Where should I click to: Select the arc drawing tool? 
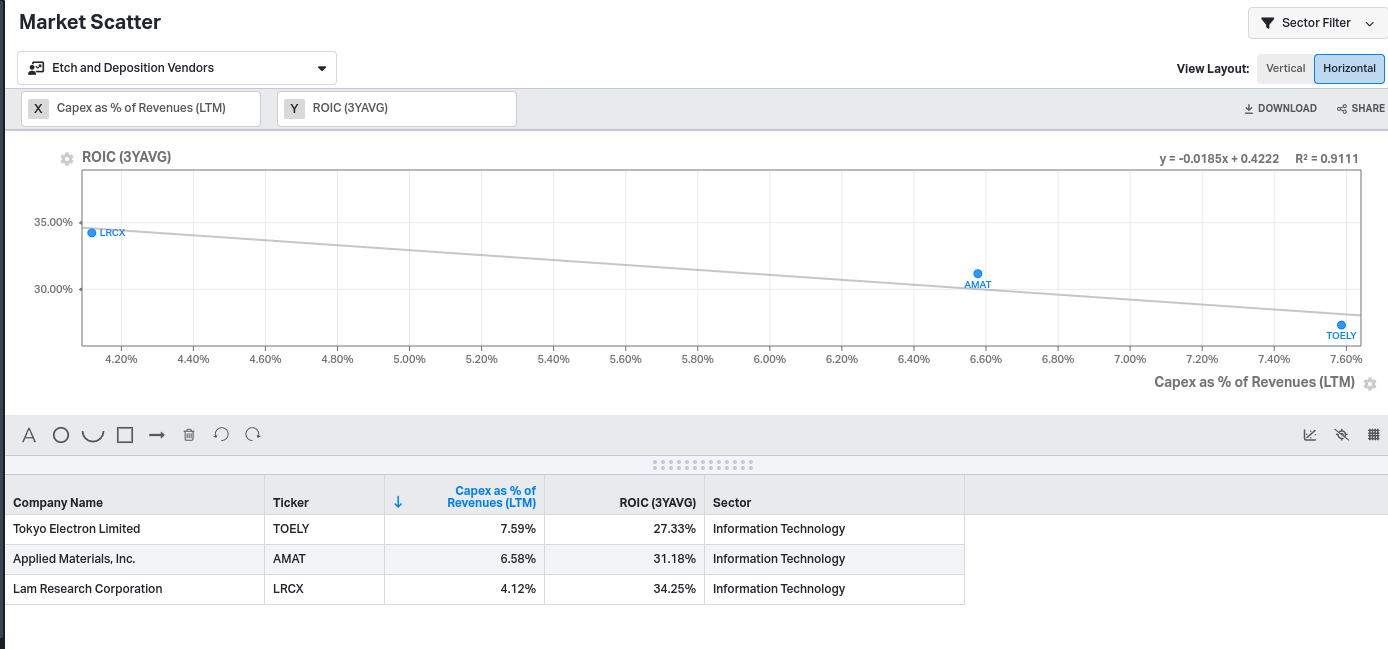93,435
